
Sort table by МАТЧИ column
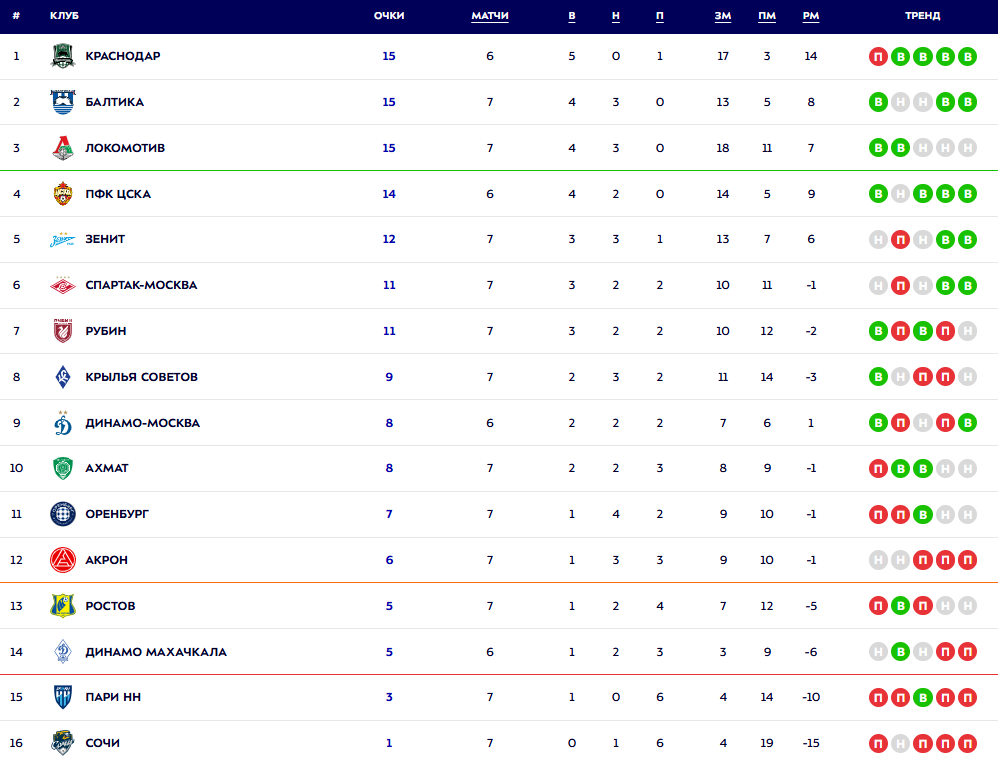tap(489, 16)
